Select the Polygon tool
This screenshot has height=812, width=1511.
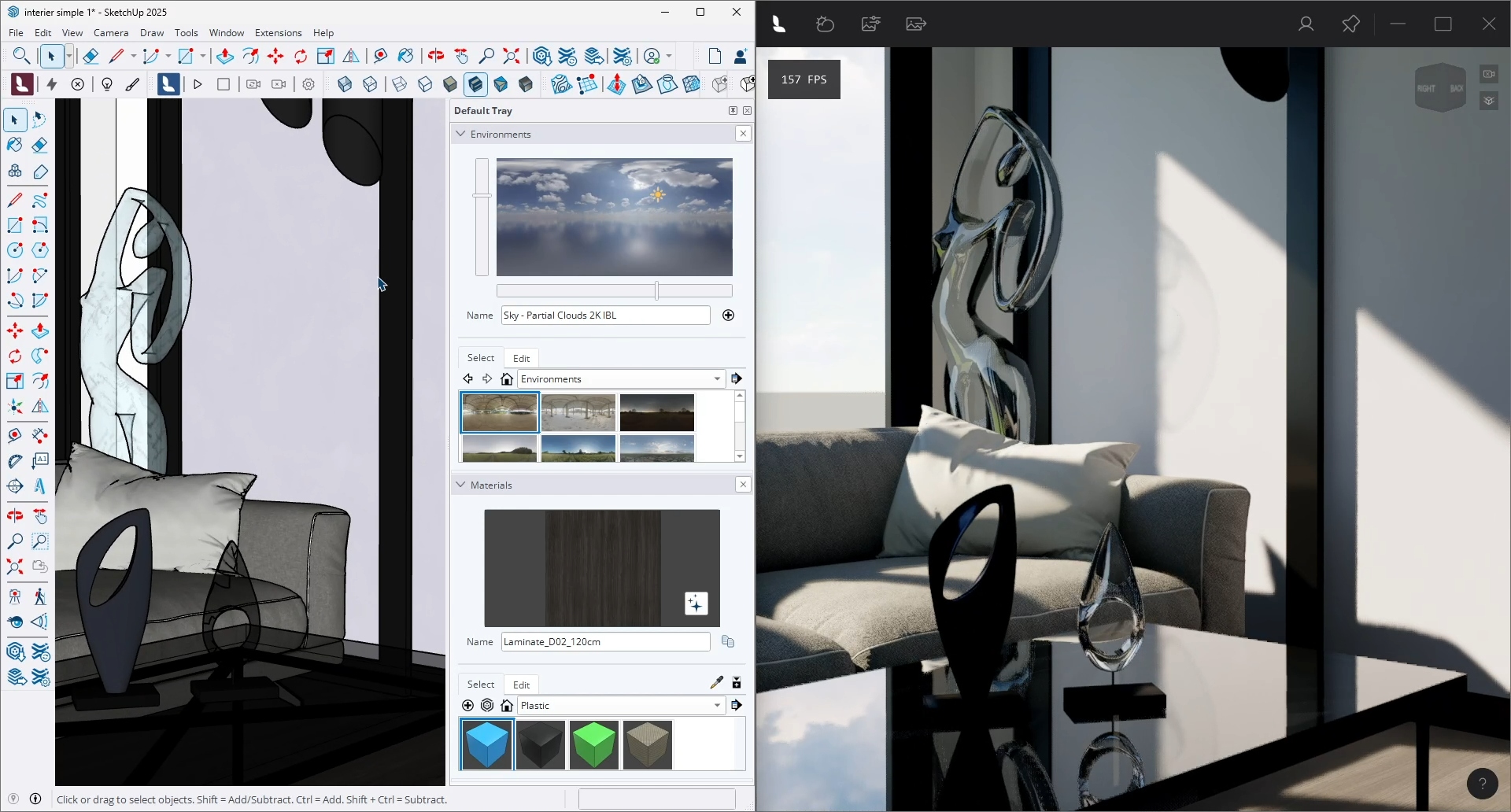click(40, 250)
